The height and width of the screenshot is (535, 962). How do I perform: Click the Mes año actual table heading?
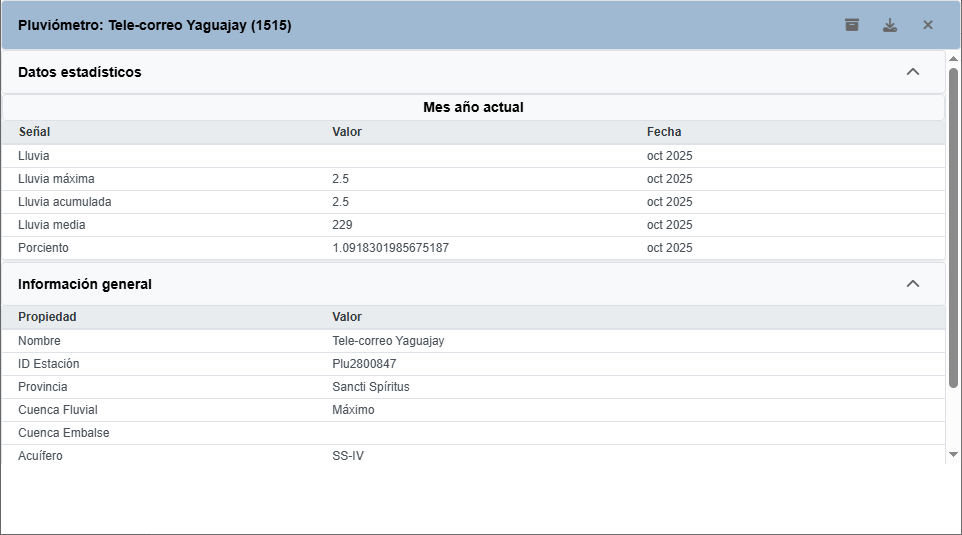[473, 107]
